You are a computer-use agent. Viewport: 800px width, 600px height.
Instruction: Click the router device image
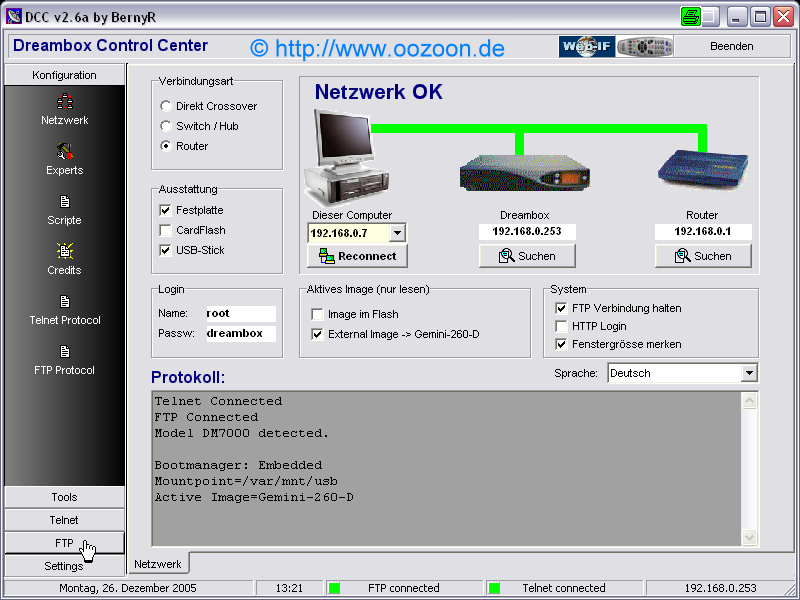pyautogui.click(x=703, y=171)
